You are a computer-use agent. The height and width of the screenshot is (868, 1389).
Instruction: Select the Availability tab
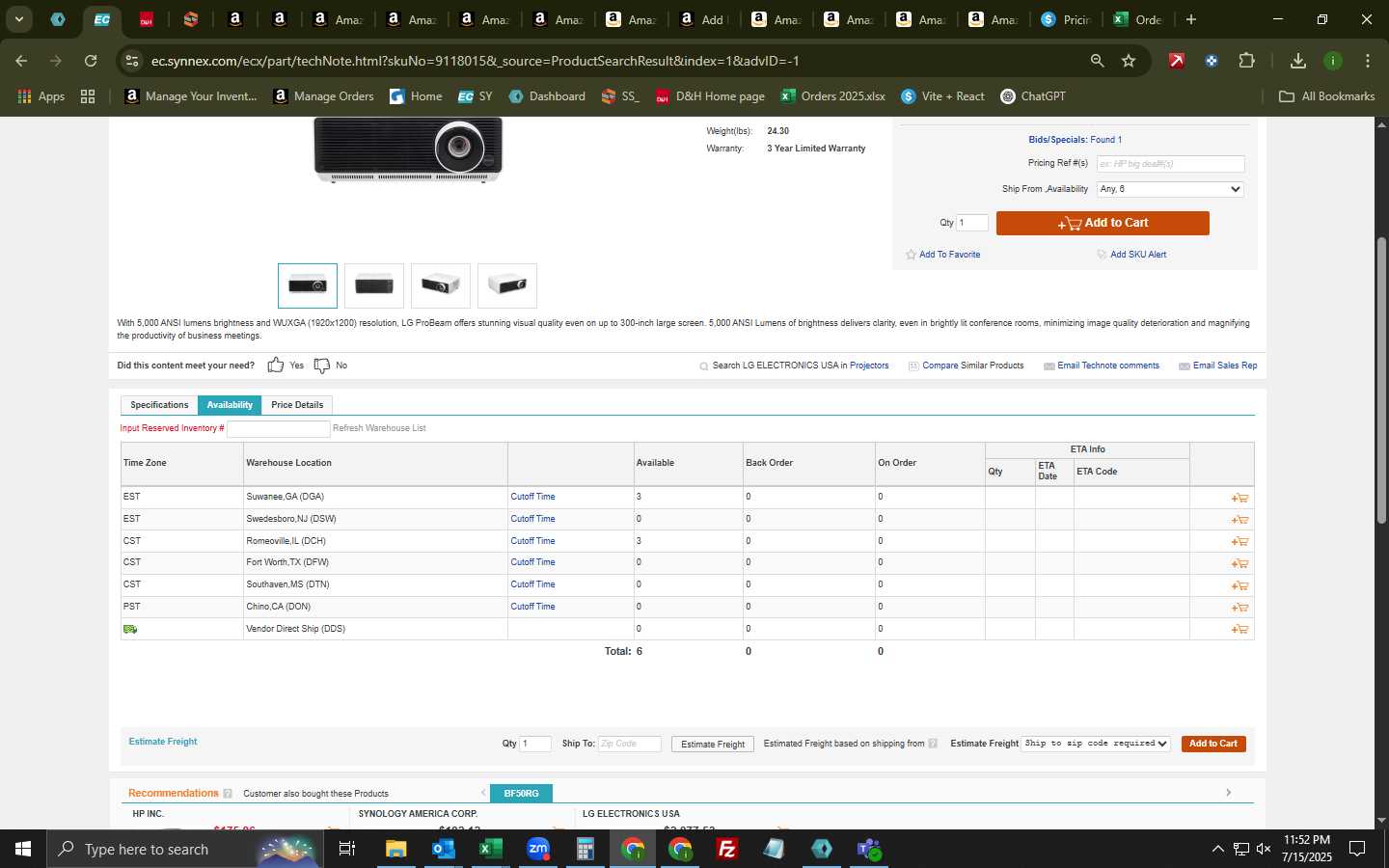coord(230,405)
